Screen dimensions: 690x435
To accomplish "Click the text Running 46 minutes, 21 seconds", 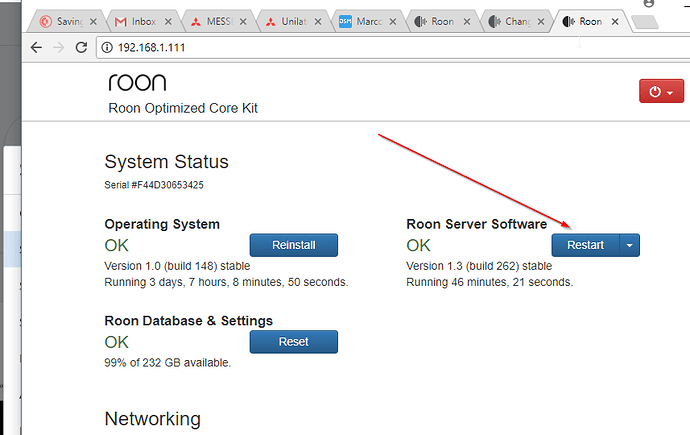I will tap(489, 282).
